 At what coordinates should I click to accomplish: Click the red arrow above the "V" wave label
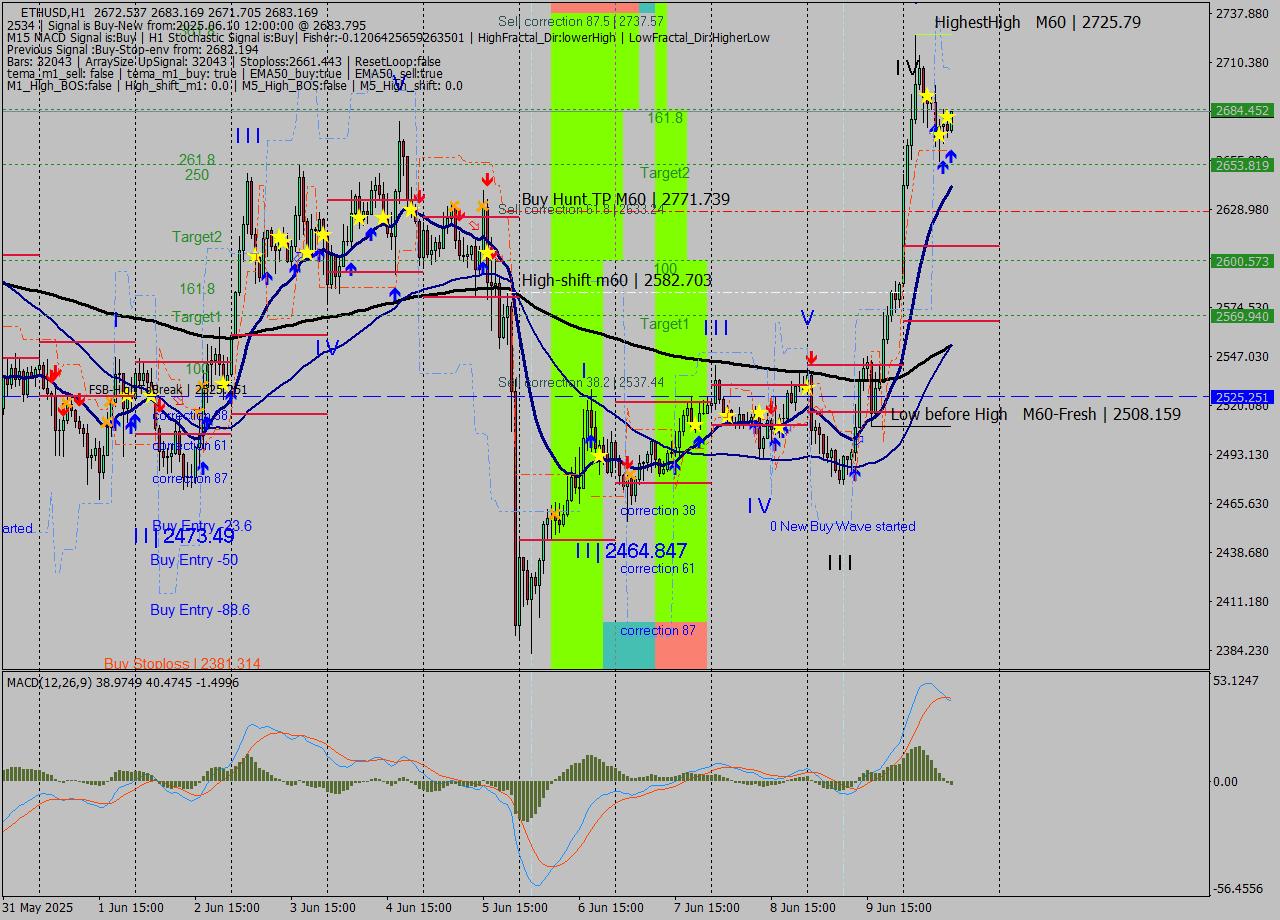point(812,355)
